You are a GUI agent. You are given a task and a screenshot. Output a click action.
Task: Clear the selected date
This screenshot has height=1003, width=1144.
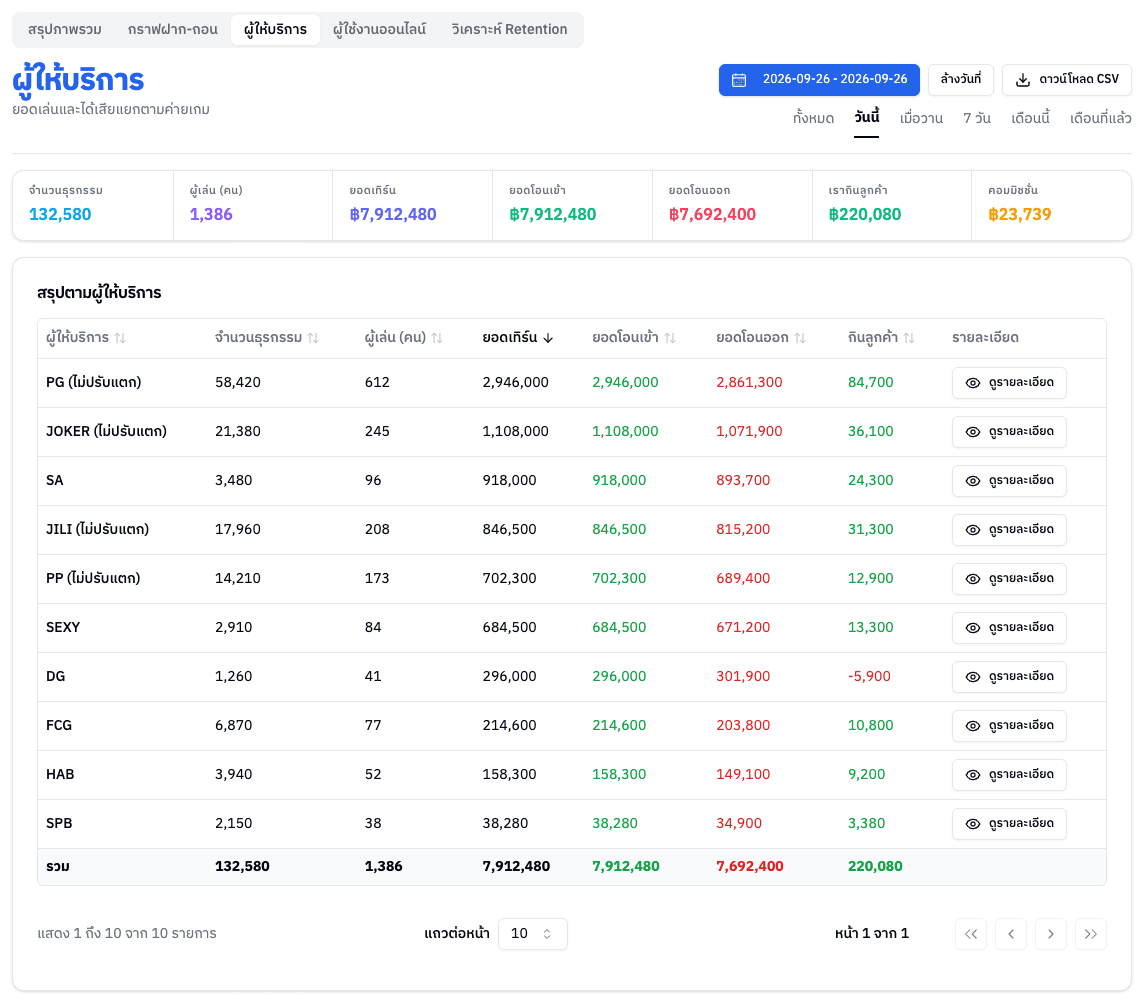961,80
